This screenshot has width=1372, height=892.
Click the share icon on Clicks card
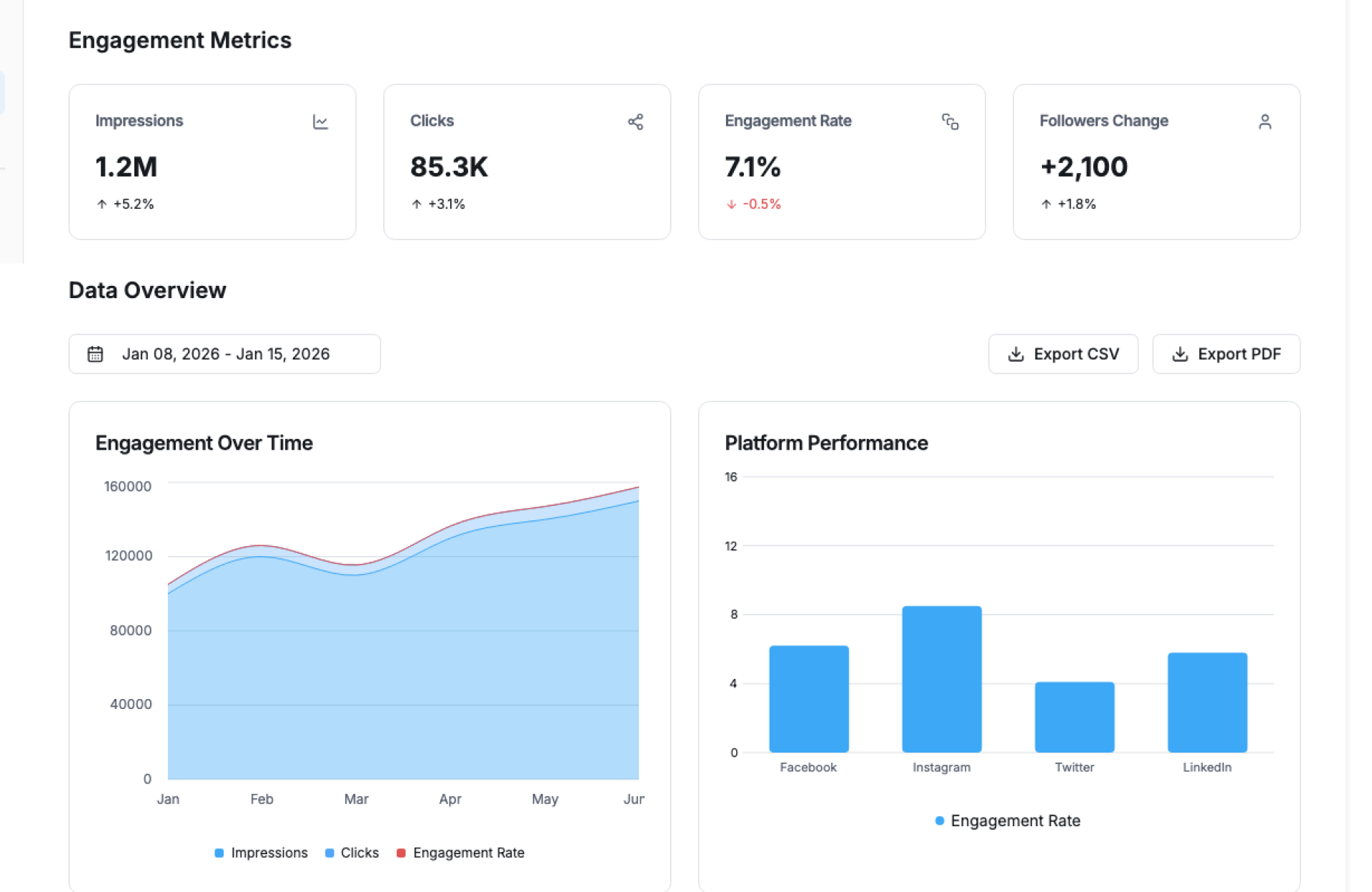pyautogui.click(x=635, y=122)
